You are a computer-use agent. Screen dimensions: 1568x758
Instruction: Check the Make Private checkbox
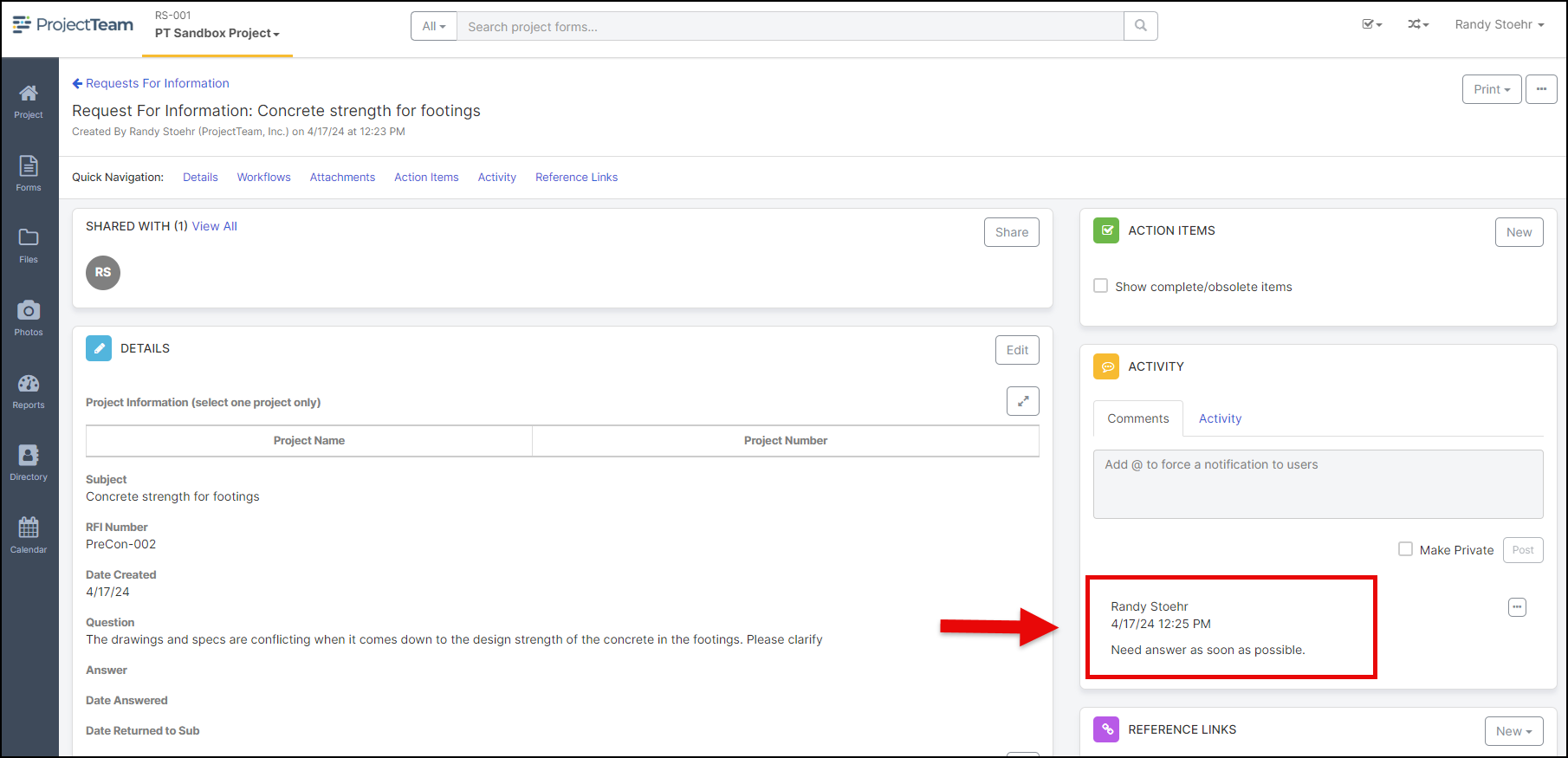click(x=1405, y=549)
